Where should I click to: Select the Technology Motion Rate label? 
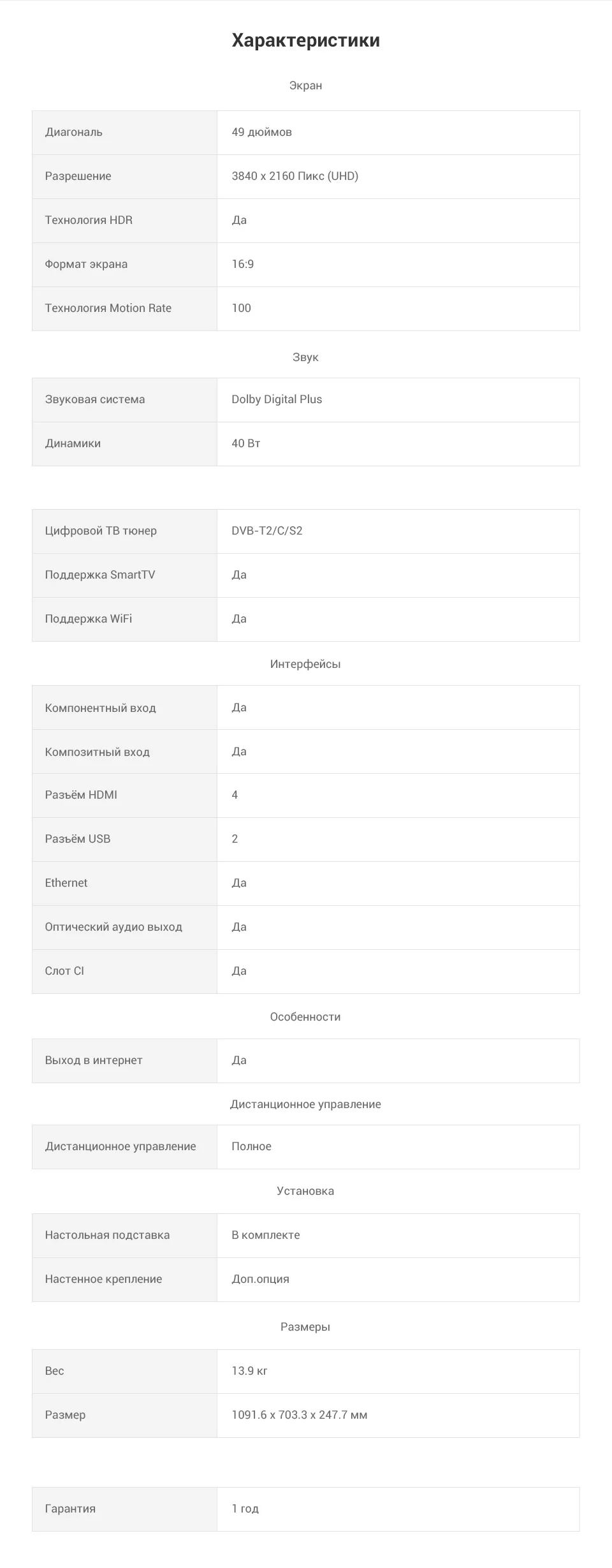(x=108, y=308)
